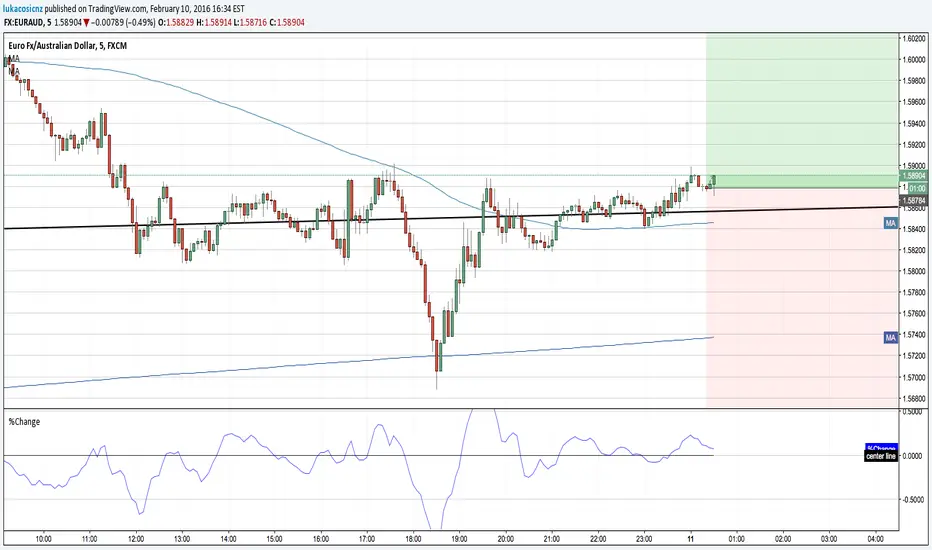The width and height of the screenshot is (932, 550).
Task: Click the countdown label 01:00 on price axis
Action: pos(917,188)
